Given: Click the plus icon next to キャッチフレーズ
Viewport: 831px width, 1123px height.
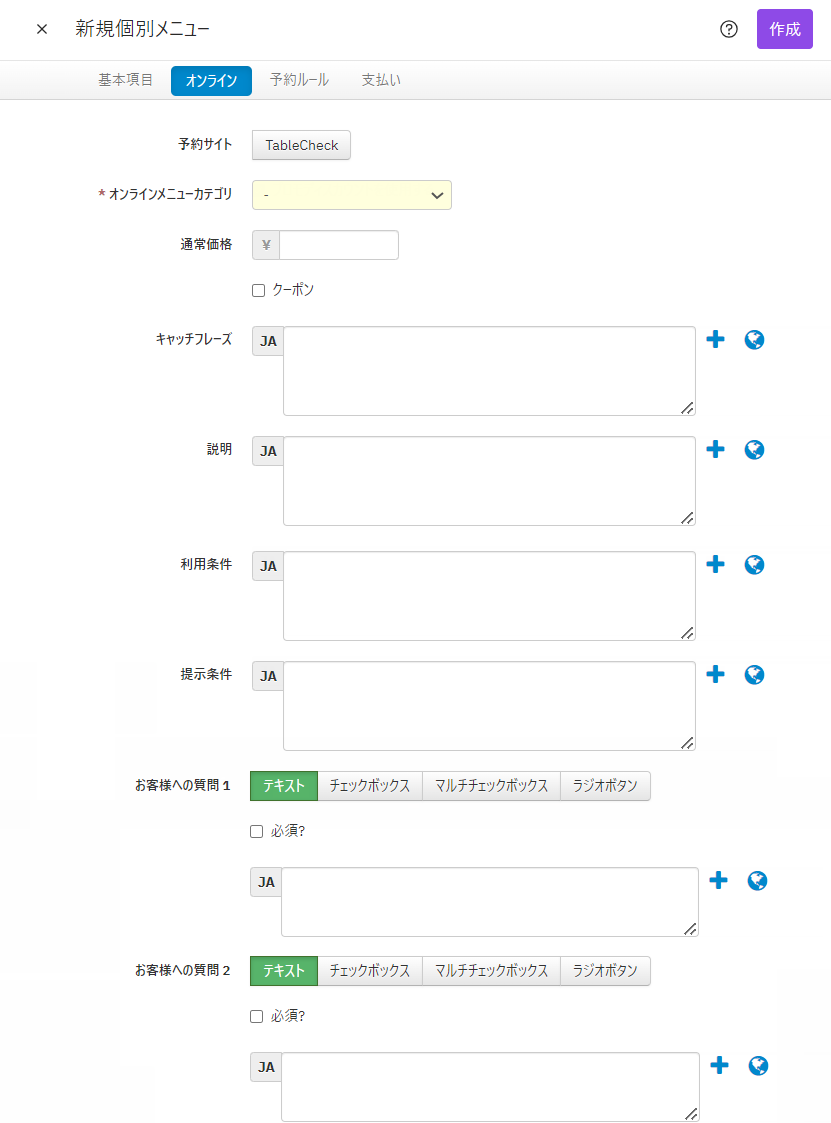Looking at the screenshot, I should pyautogui.click(x=715, y=340).
